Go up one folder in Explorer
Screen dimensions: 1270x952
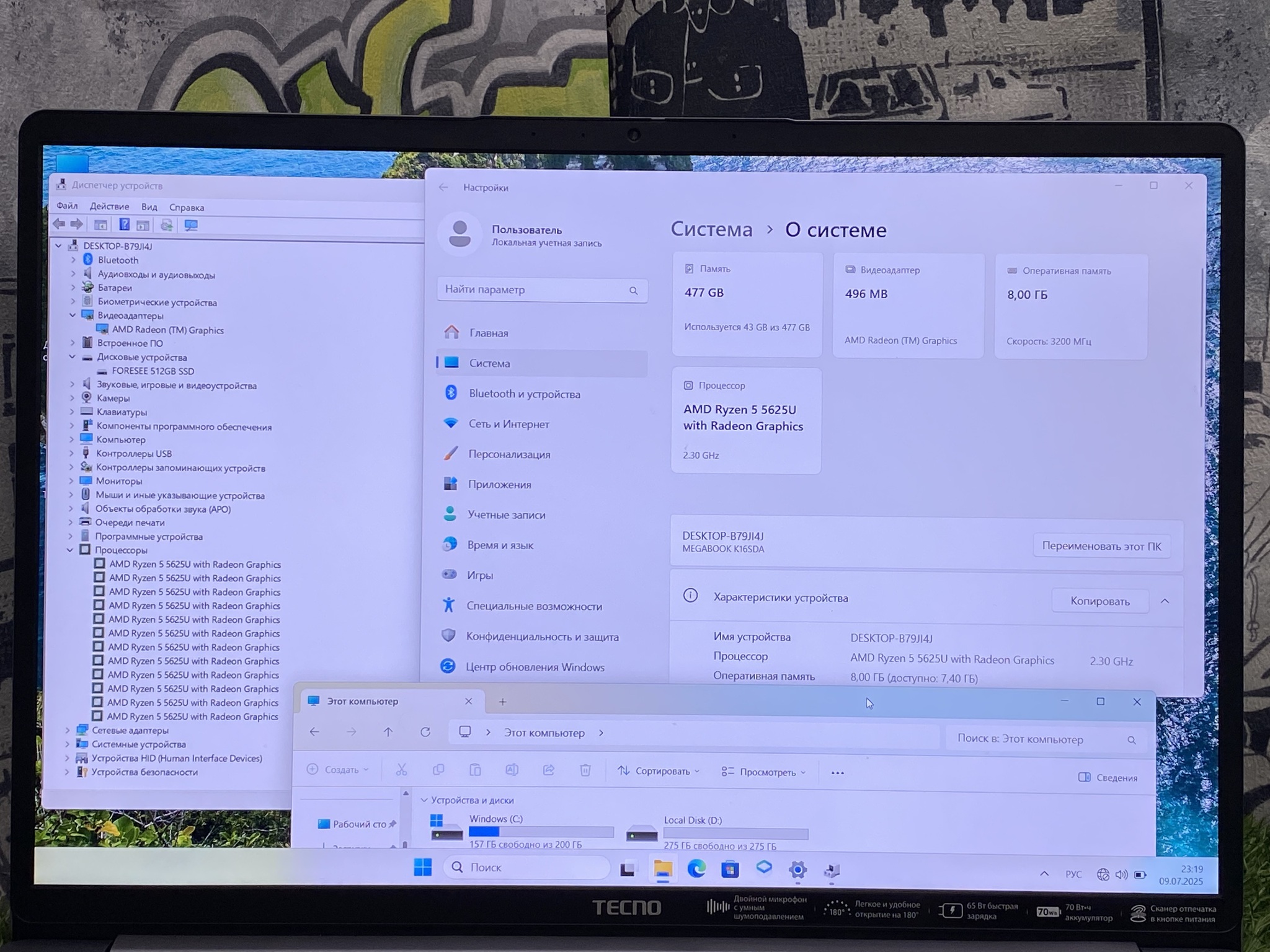pos(388,733)
